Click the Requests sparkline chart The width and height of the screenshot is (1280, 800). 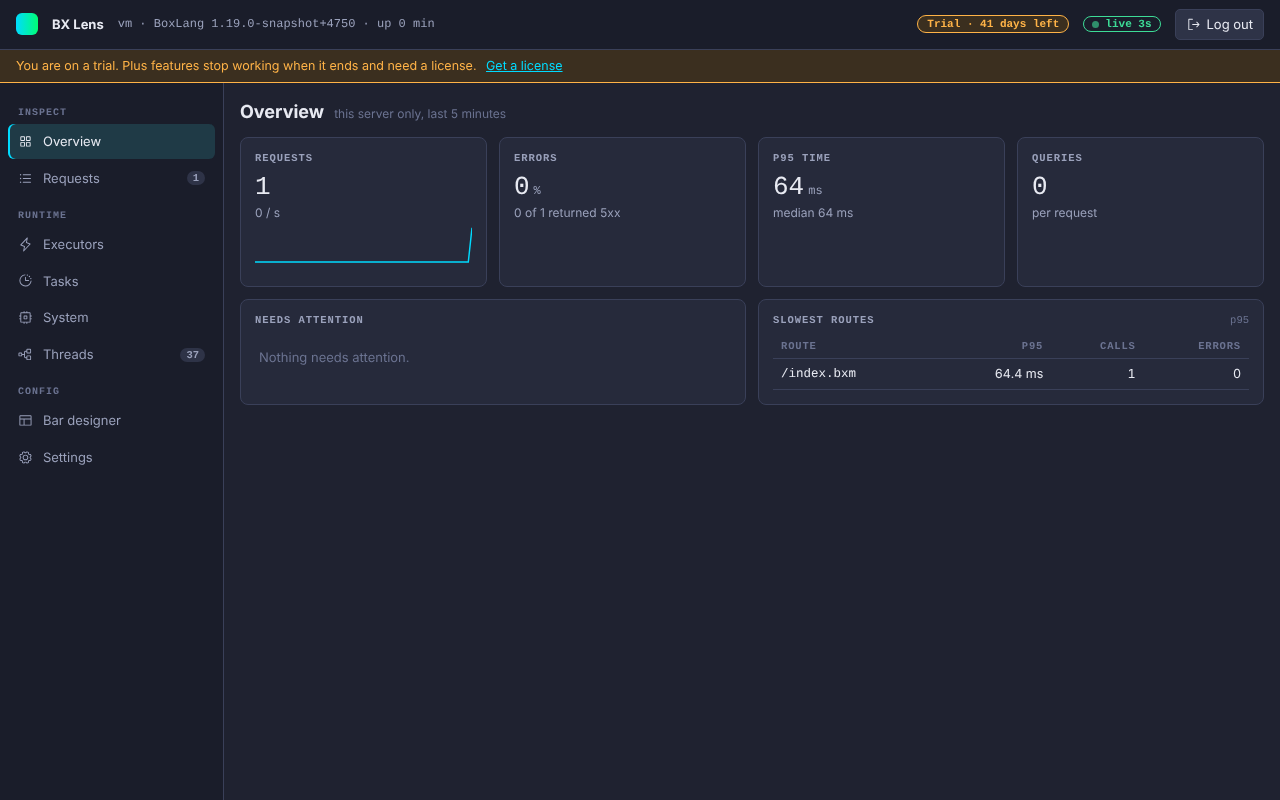pyautogui.click(x=363, y=246)
